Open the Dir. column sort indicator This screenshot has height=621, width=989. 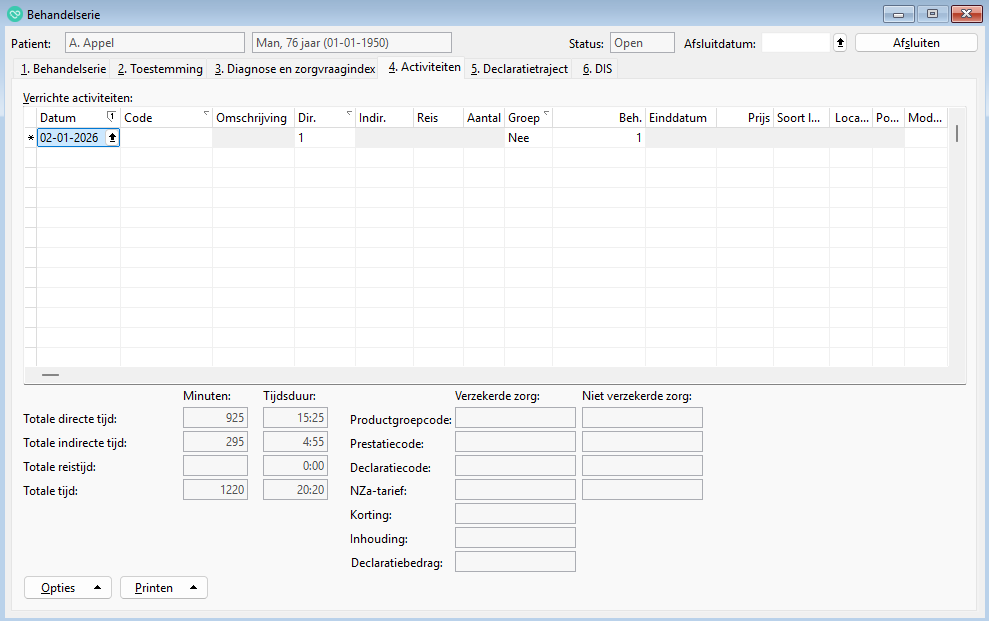[349, 113]
